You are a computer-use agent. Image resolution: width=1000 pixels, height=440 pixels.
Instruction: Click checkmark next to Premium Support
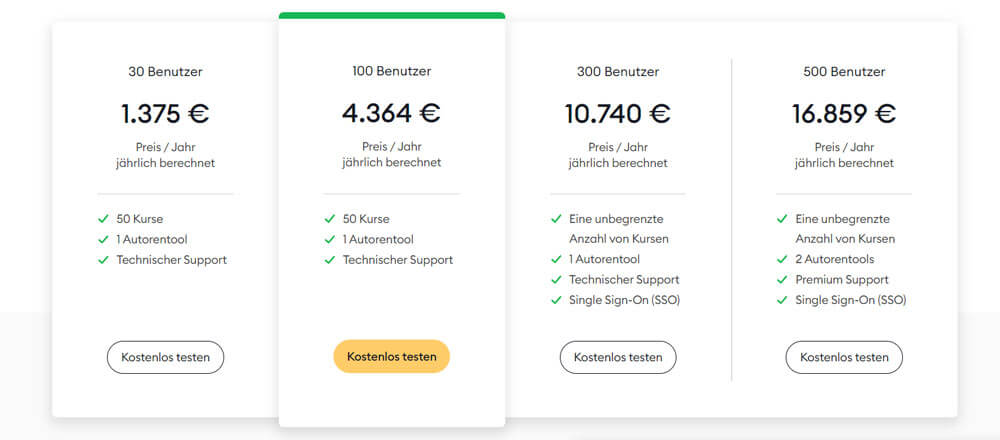782,280
